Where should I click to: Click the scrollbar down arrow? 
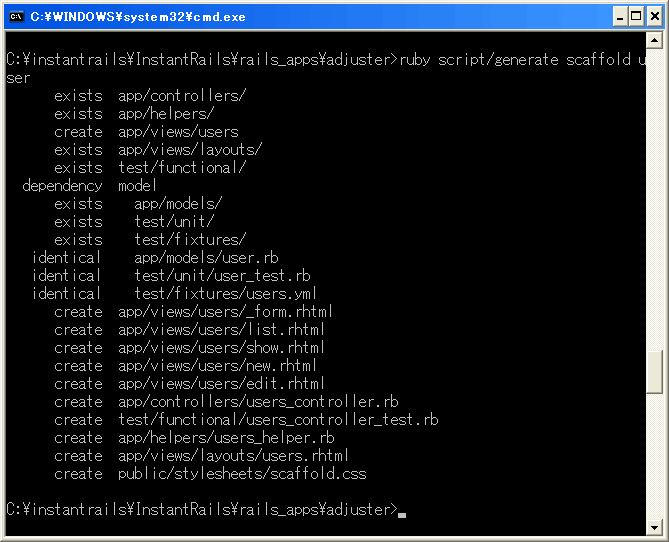coord(654,527)
